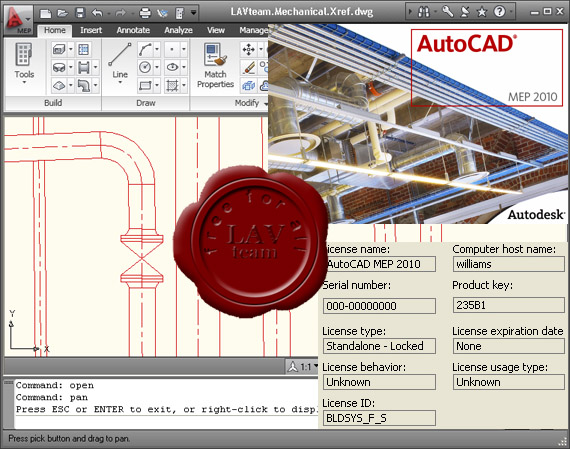Click the wrench icon in InfoCenter

(448, 12)
